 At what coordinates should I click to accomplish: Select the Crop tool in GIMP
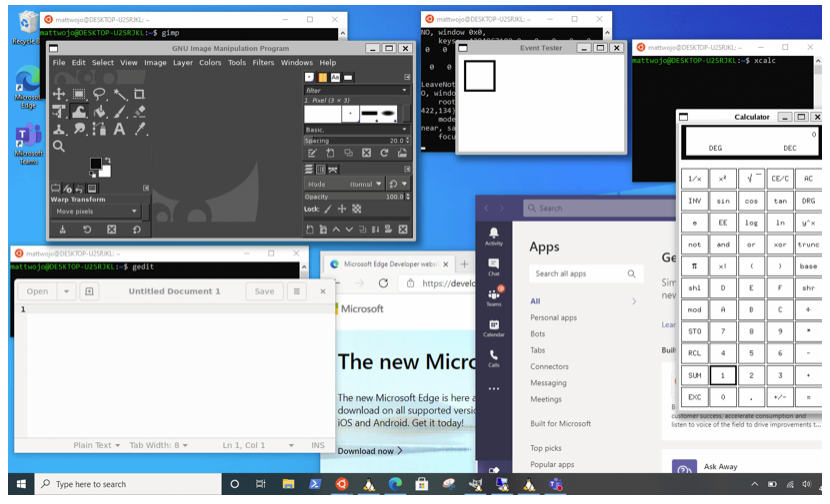point(139,94)
